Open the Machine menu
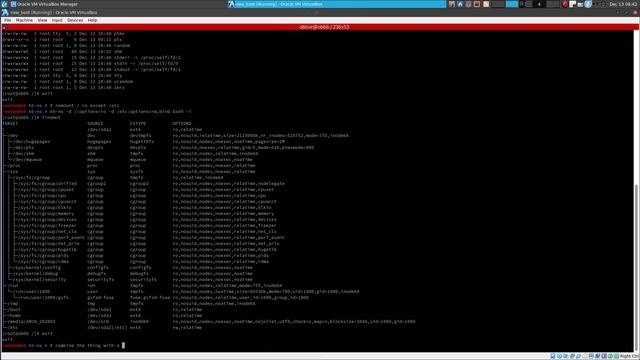 (24, 20)
